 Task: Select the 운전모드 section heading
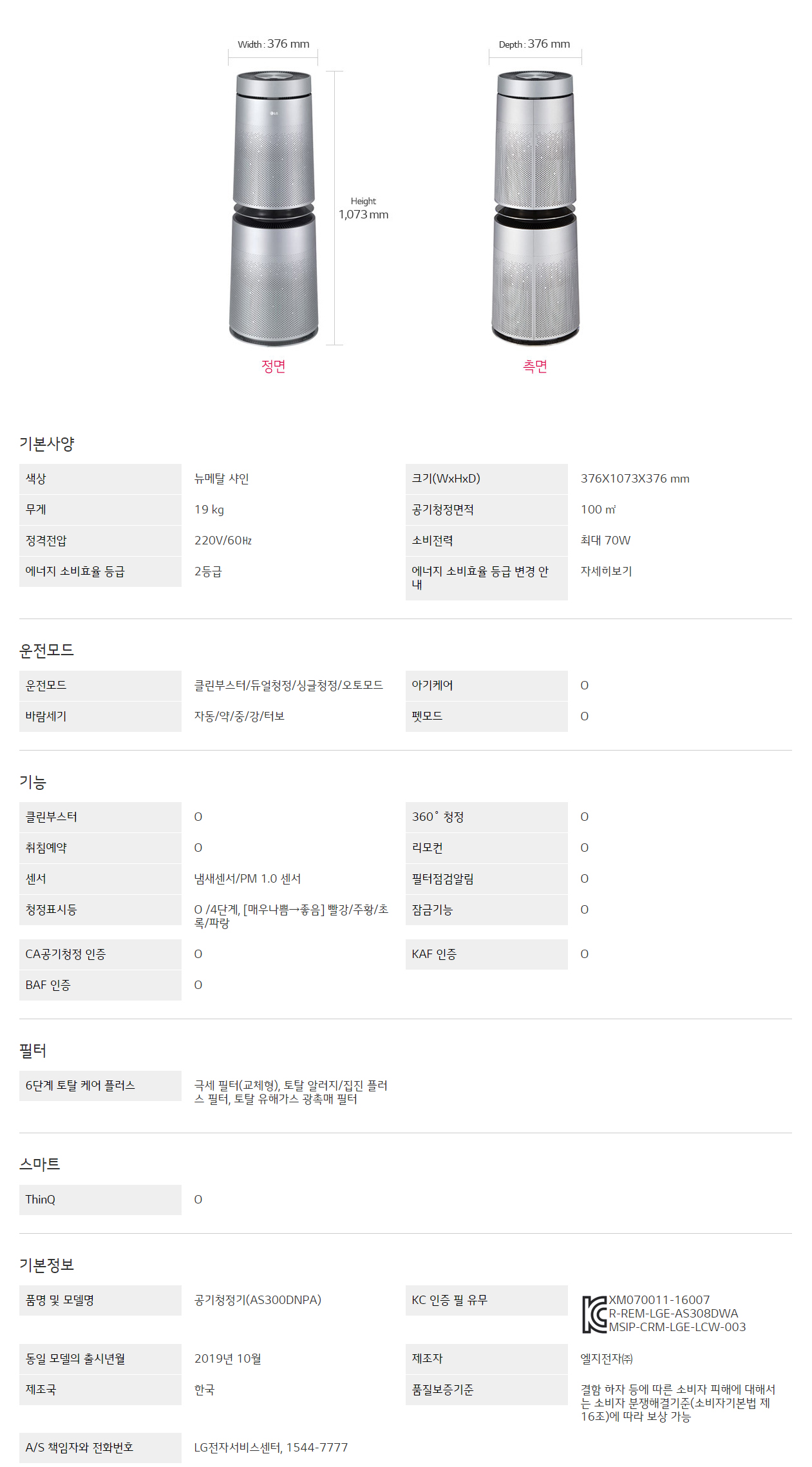coord(47,651)
